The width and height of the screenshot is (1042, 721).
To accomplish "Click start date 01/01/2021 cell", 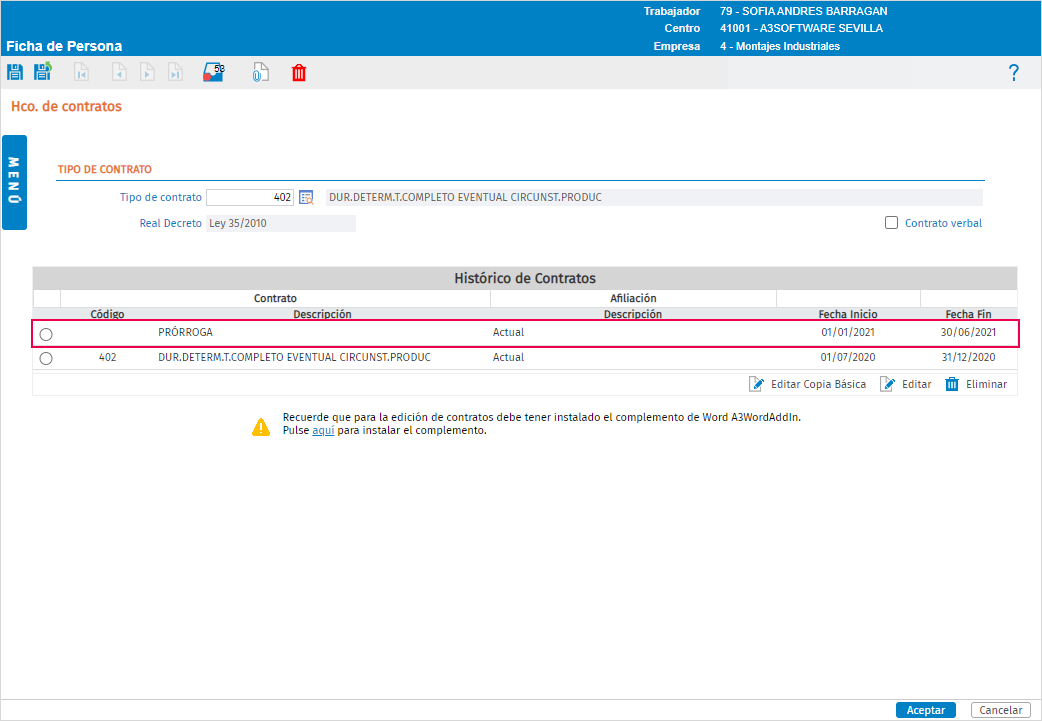I will (848, 332).
